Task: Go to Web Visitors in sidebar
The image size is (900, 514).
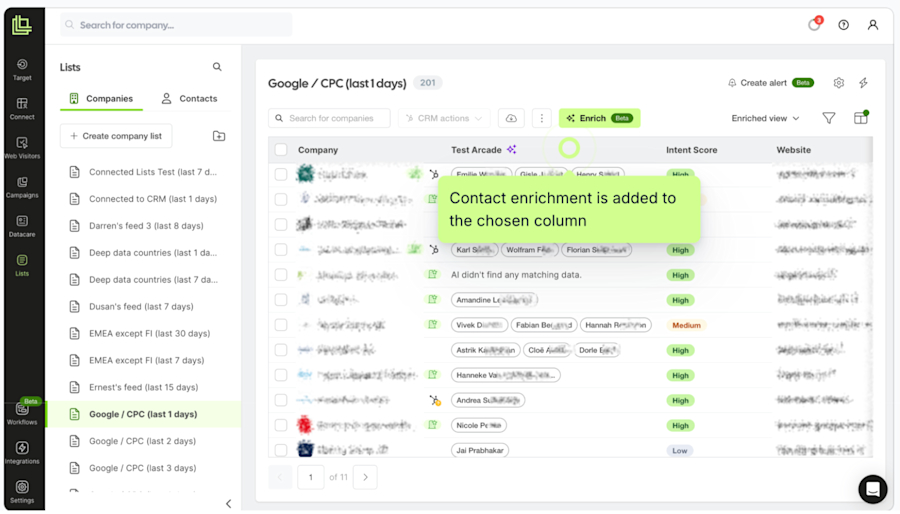Action: 22,147
